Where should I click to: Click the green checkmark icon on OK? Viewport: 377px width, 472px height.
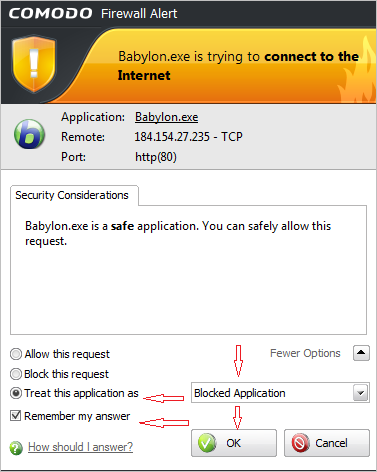pos(207,443)
